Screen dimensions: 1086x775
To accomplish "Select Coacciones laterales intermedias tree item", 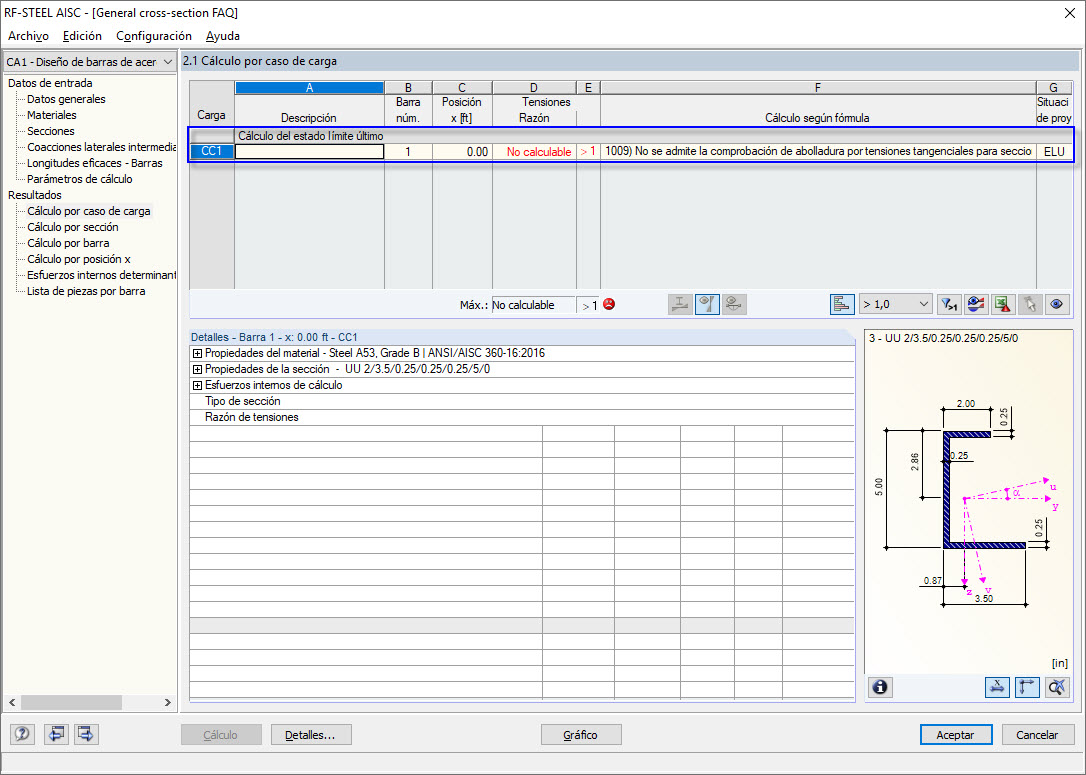I will coord(102,147).
